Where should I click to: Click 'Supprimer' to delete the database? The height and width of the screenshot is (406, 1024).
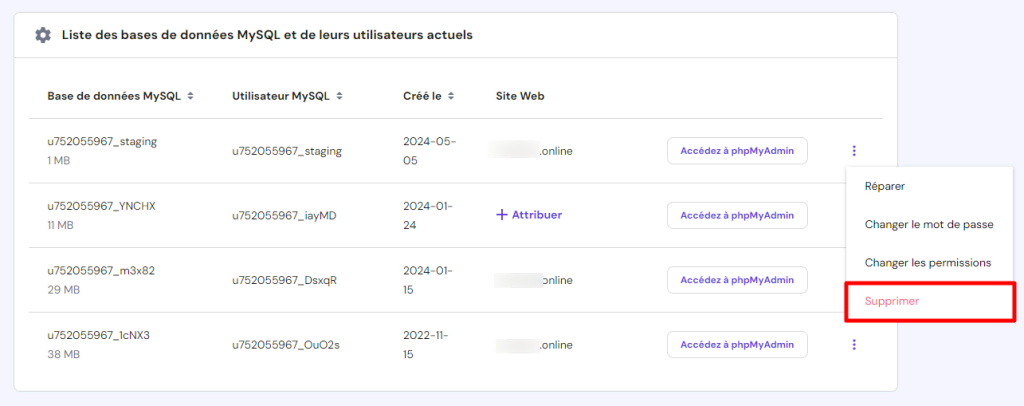(891, 301)
